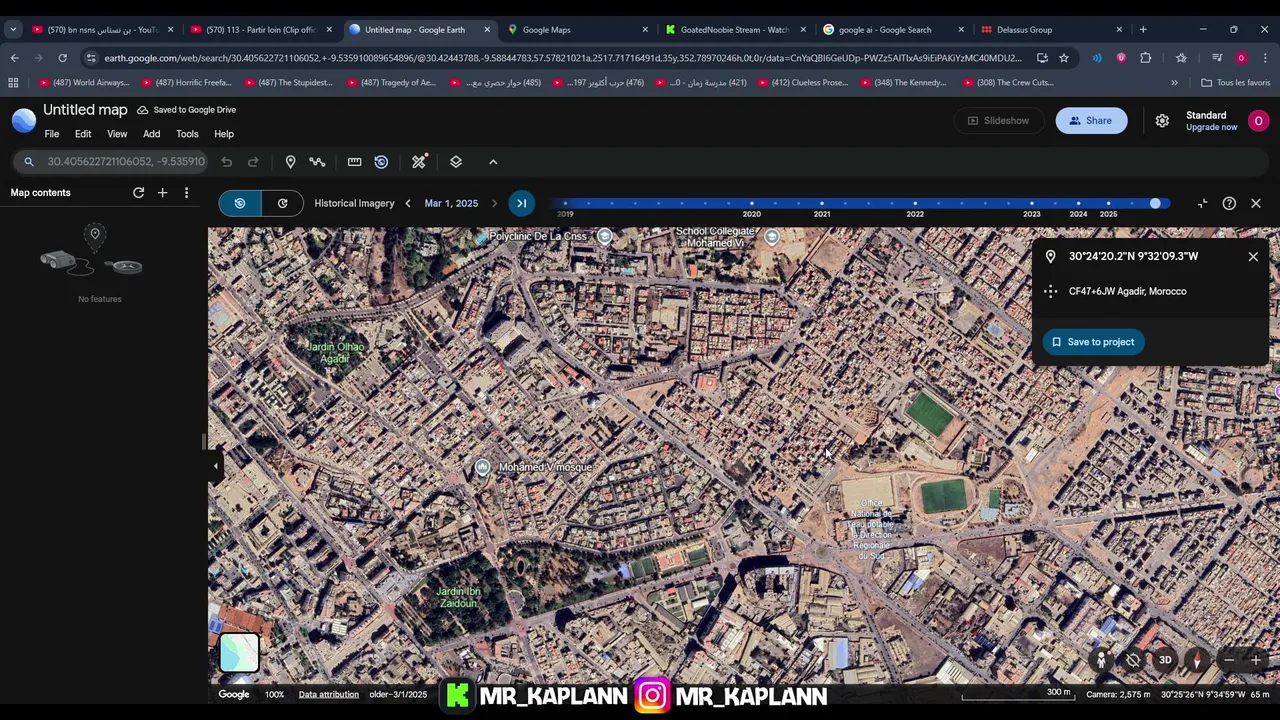1280x720 pixels.
Task: Open a new browser tab
Action: point(1143,30)
